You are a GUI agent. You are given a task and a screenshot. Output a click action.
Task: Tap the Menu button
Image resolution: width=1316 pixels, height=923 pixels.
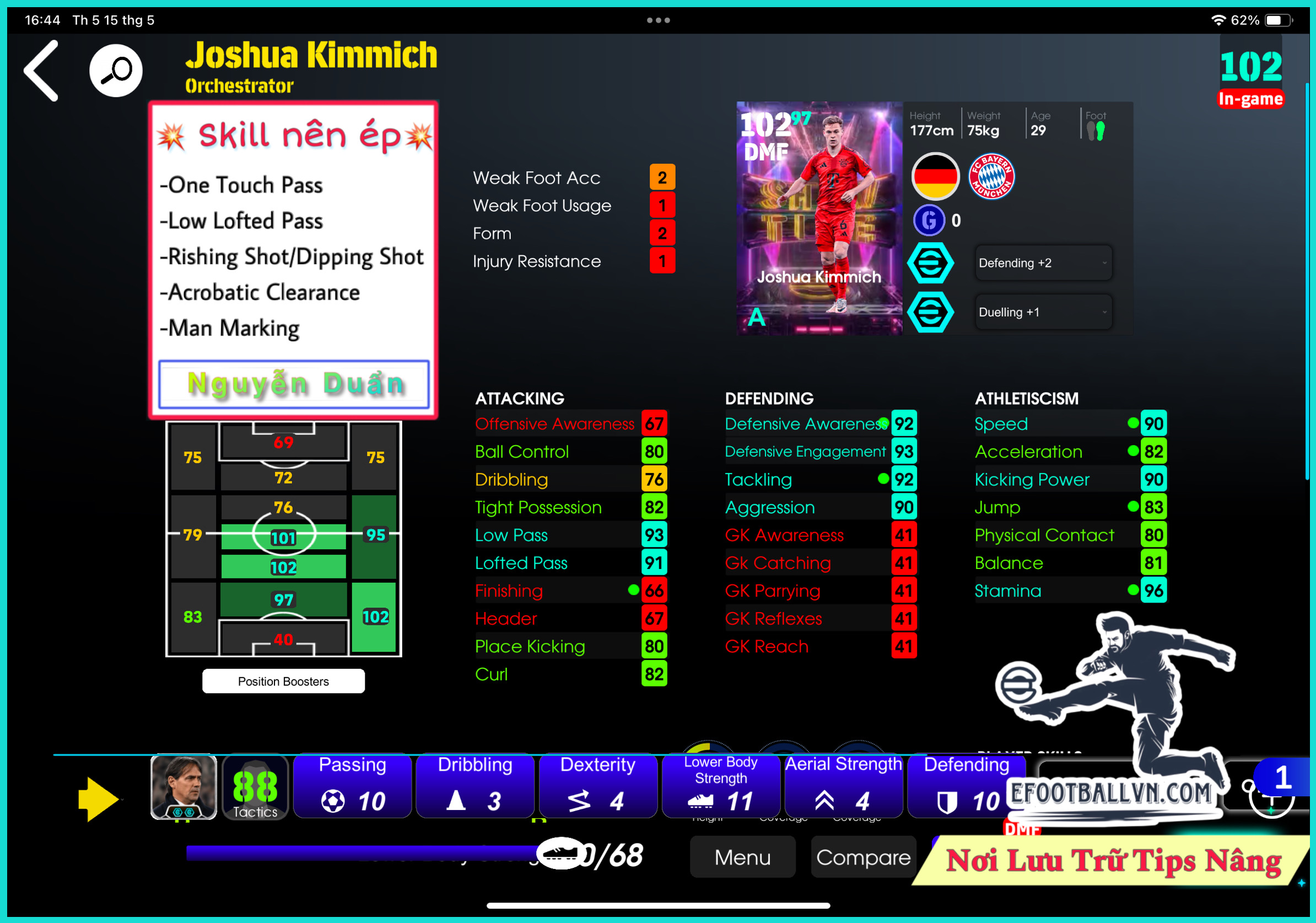pos(742,857)
